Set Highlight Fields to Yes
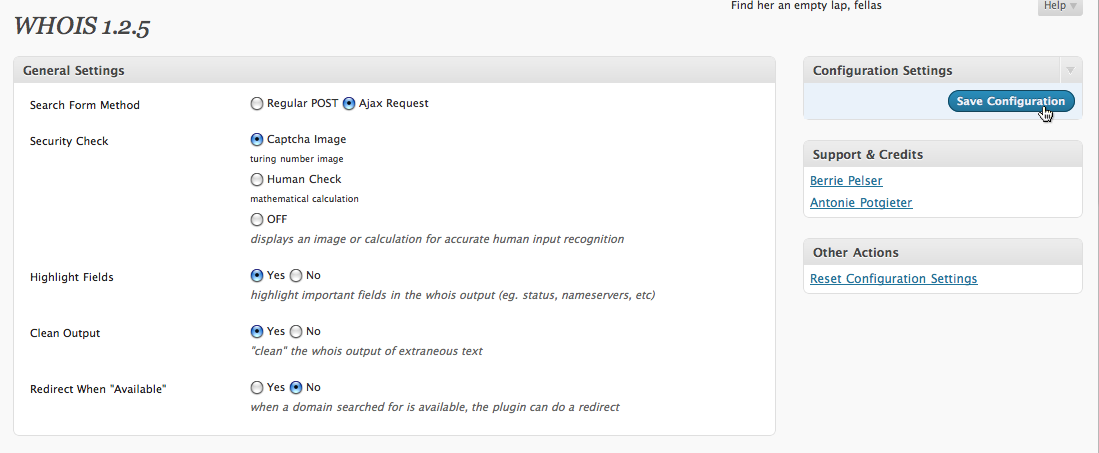Viewport: 1099px width, 453px height. 257,276
